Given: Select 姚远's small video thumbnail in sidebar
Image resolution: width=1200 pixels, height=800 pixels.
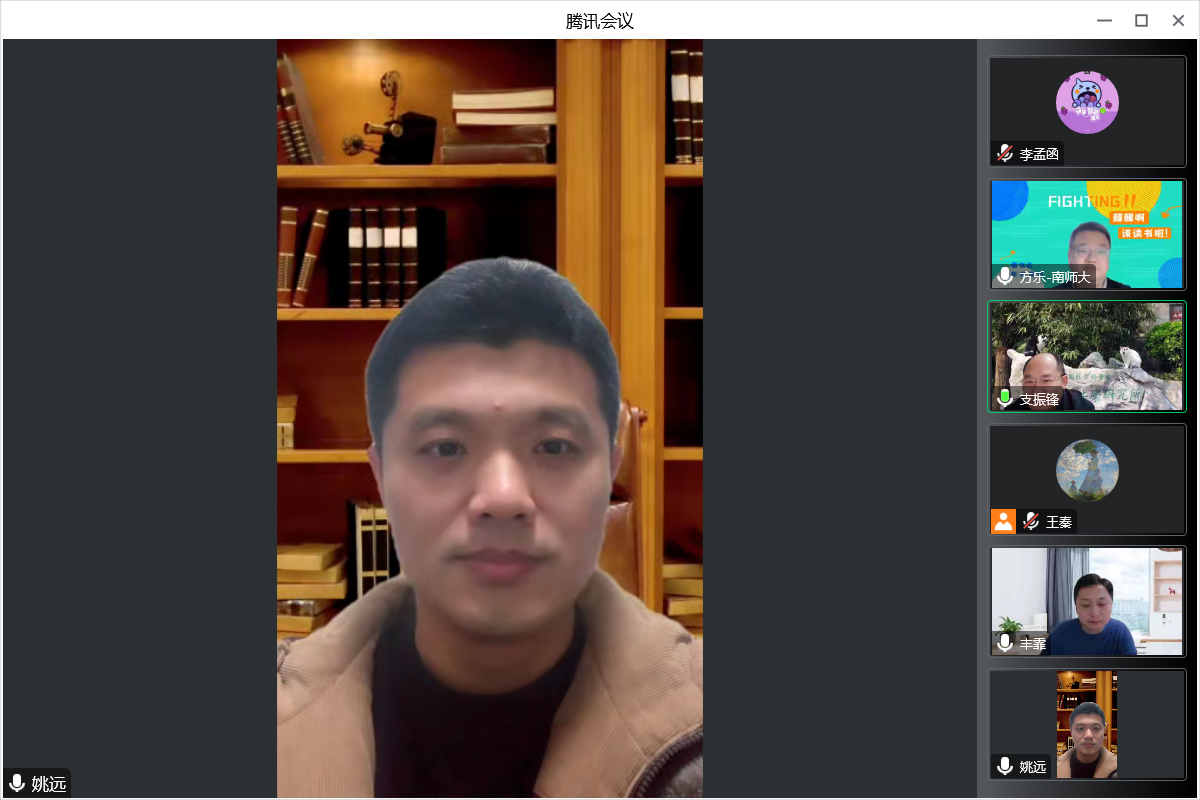Looking at the screenshot, I should (1087, 722).
